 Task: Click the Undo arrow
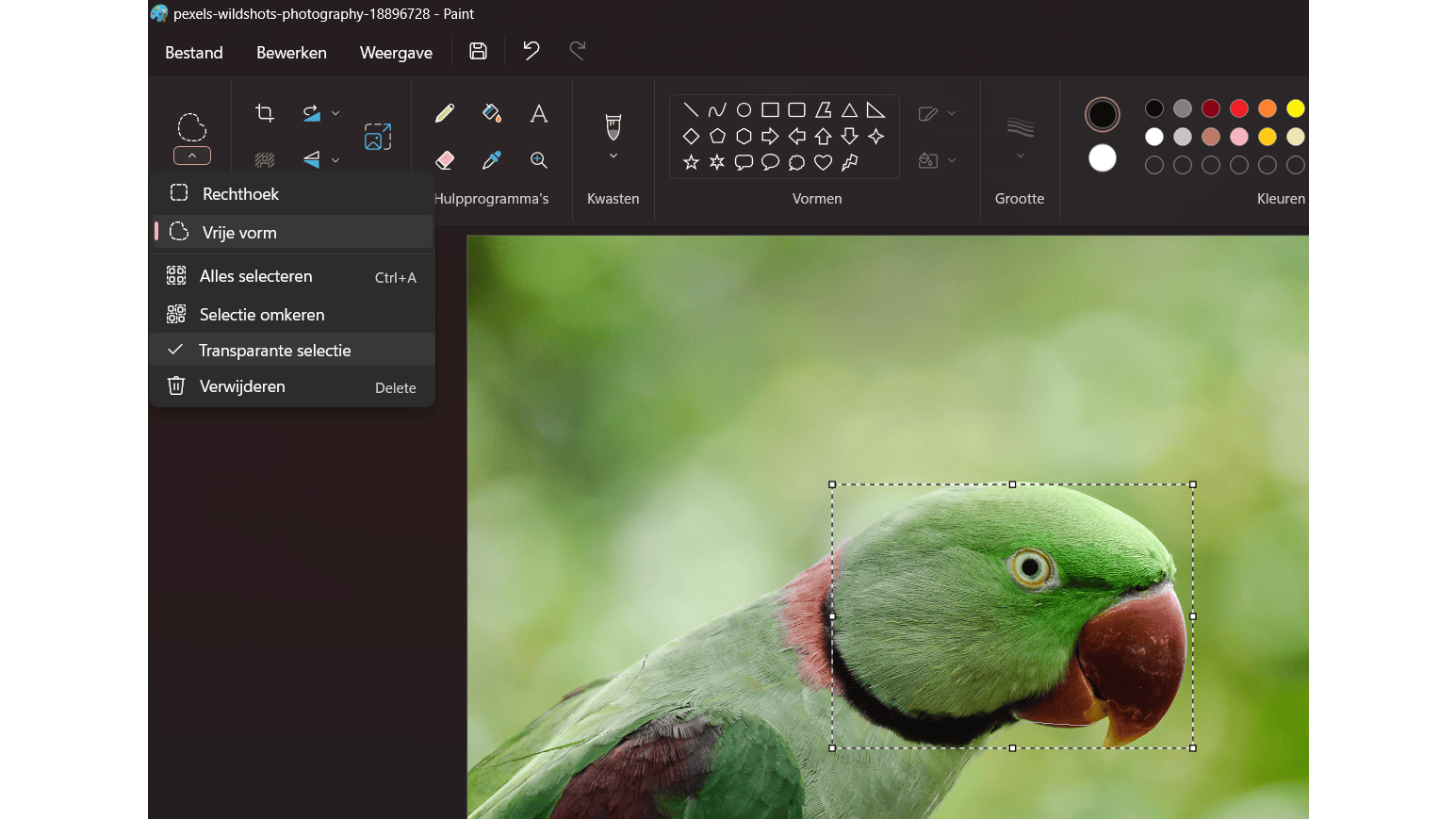click(532, 51)
